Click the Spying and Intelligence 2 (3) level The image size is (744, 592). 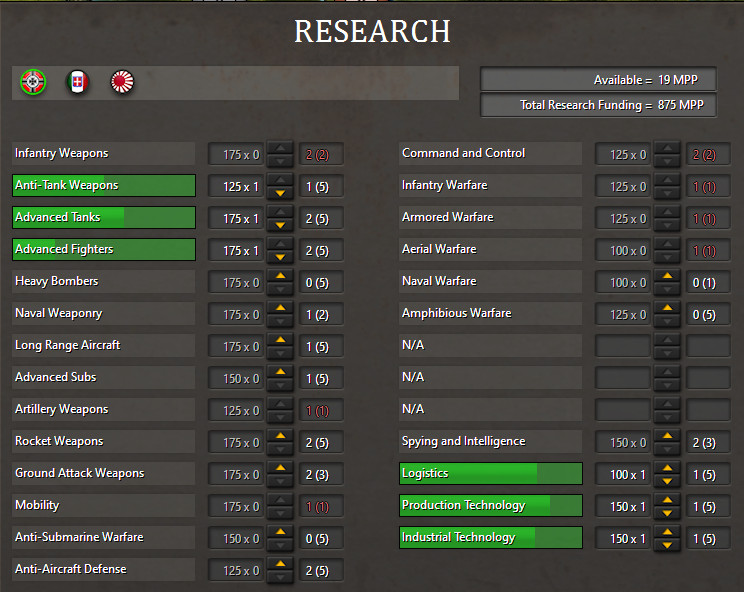pyautogui.click(x=708, y=443)
